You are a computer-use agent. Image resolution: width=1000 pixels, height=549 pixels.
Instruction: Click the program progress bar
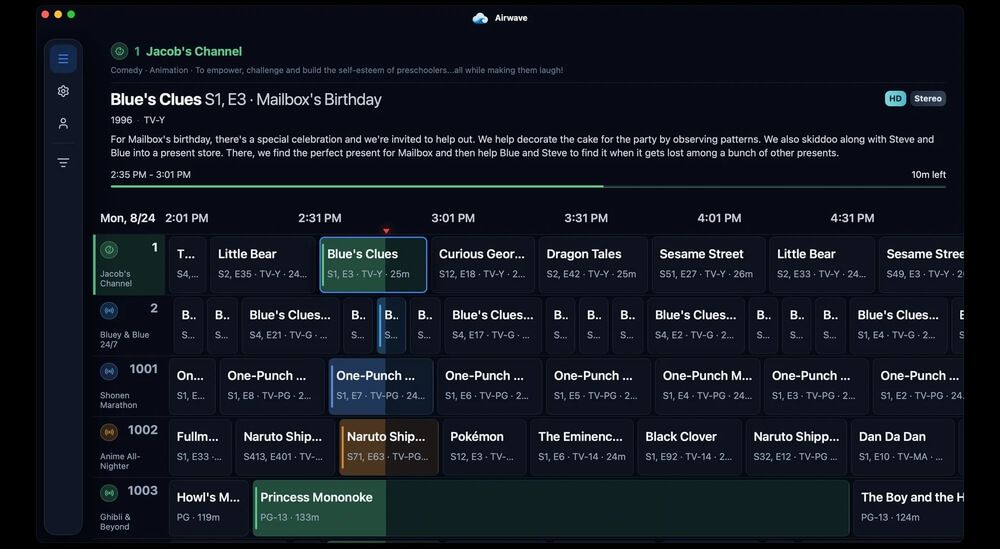tap(528, 187)
